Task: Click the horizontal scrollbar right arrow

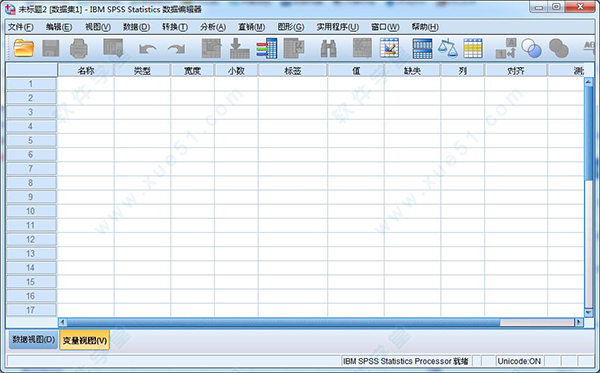Action: click(579, 323)
